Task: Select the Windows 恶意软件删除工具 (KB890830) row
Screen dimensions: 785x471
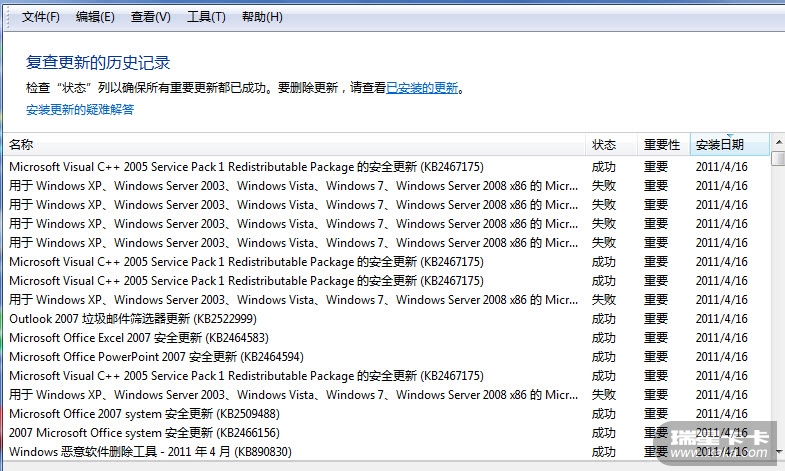Action: (387, 452)
